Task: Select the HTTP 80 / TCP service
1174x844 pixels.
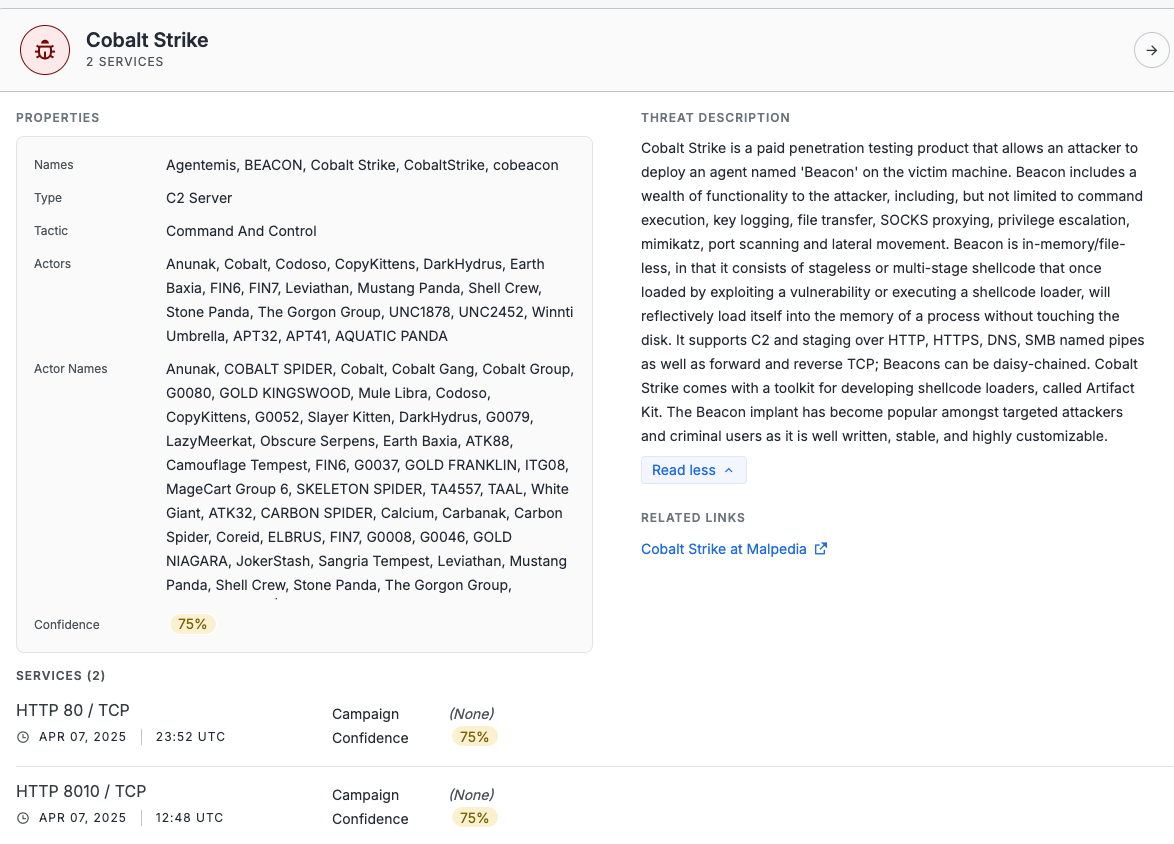Action: point(73,710)
